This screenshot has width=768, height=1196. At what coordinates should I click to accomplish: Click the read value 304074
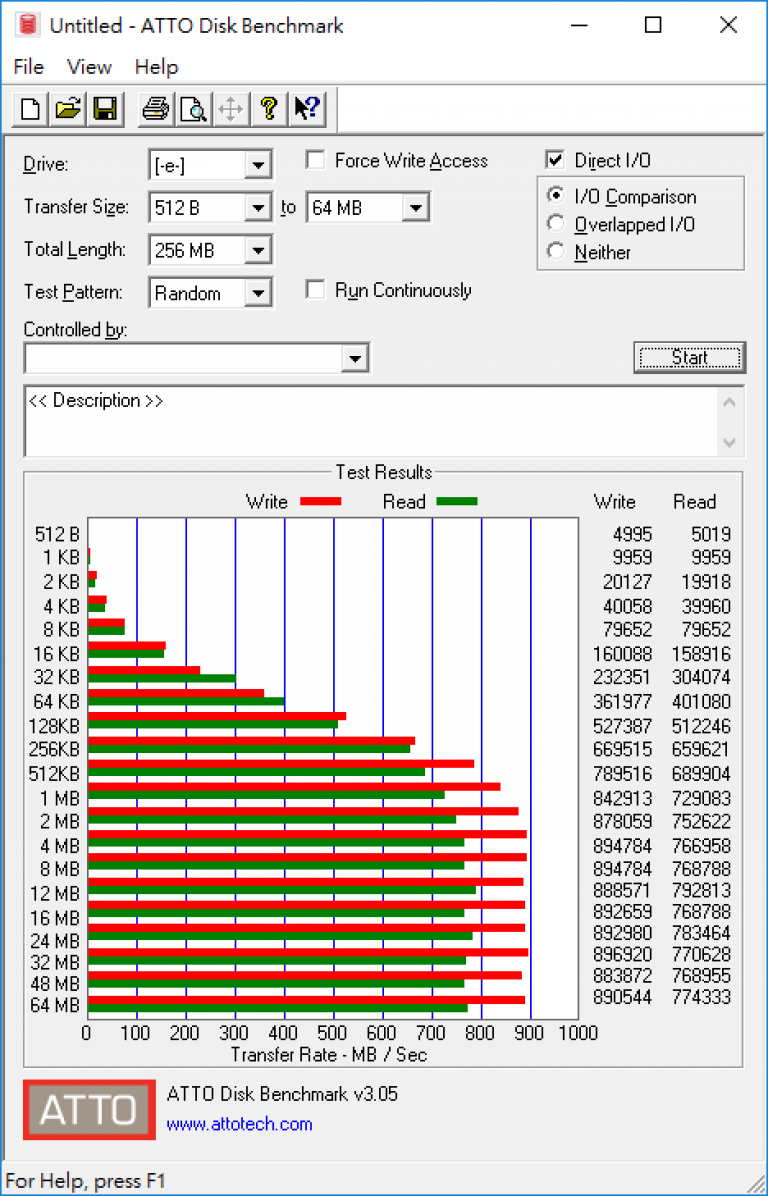(702, 677)
